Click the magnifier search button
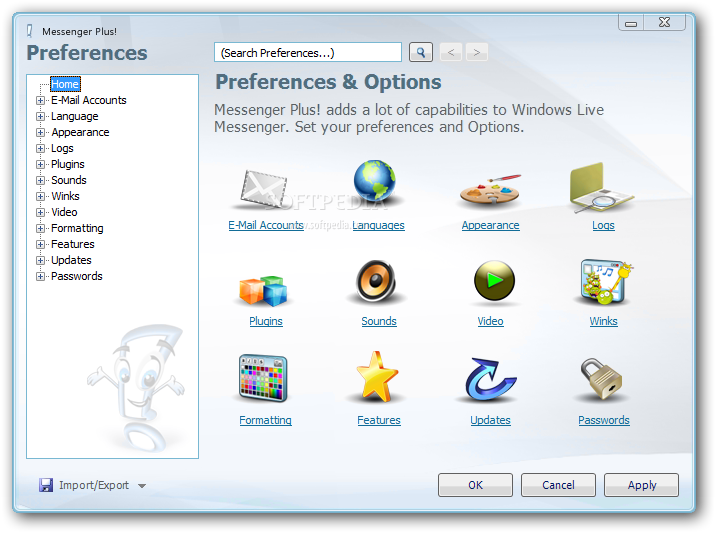The image size is (716, 533). tap(421, 53)
